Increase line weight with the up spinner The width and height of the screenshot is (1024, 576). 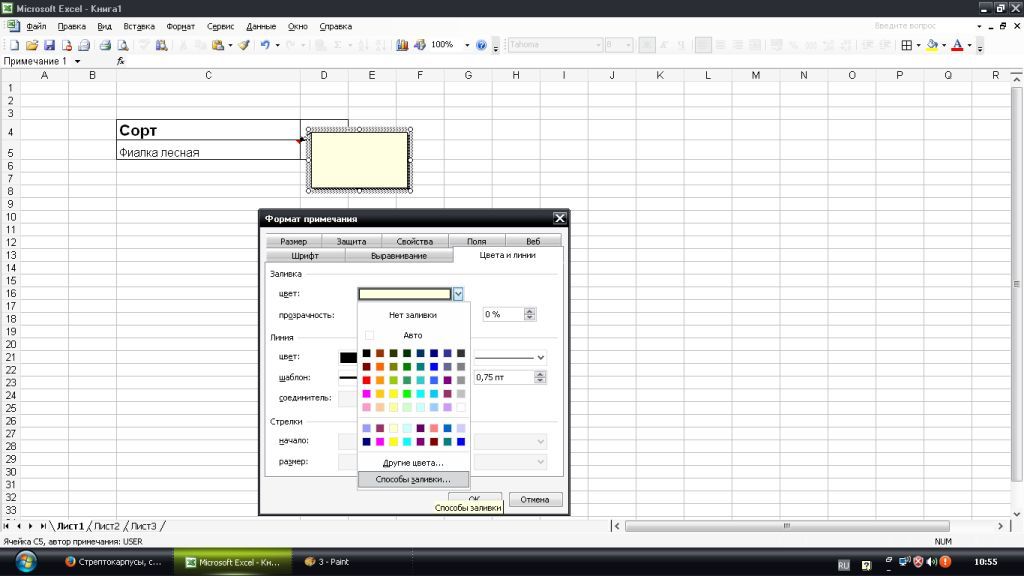click(x=541, y=374)
